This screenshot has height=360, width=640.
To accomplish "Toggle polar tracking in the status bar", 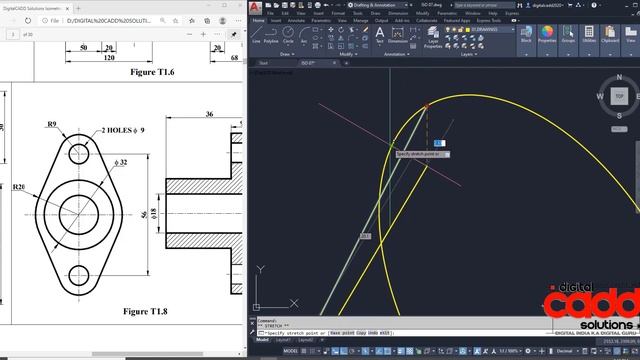I will [352, 351].
